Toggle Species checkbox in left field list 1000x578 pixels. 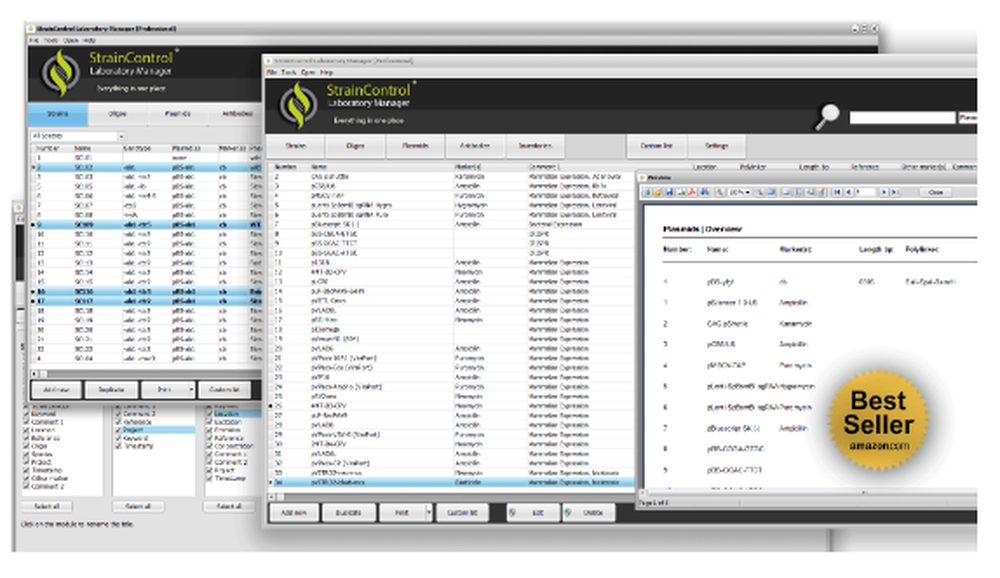pos(26,454)
